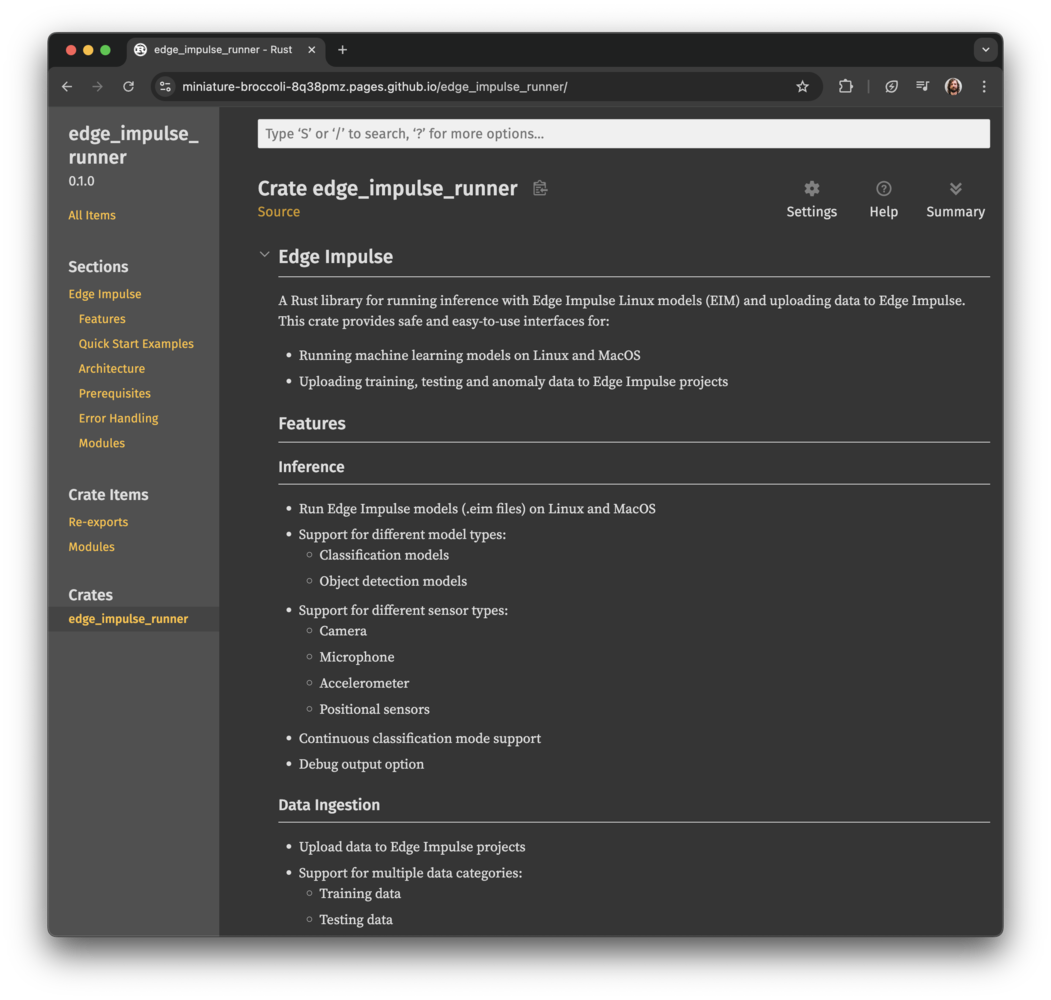The image size is (1051, 1000).
Task: Jump to Prerequisites section
Action: tap(115, 393)
